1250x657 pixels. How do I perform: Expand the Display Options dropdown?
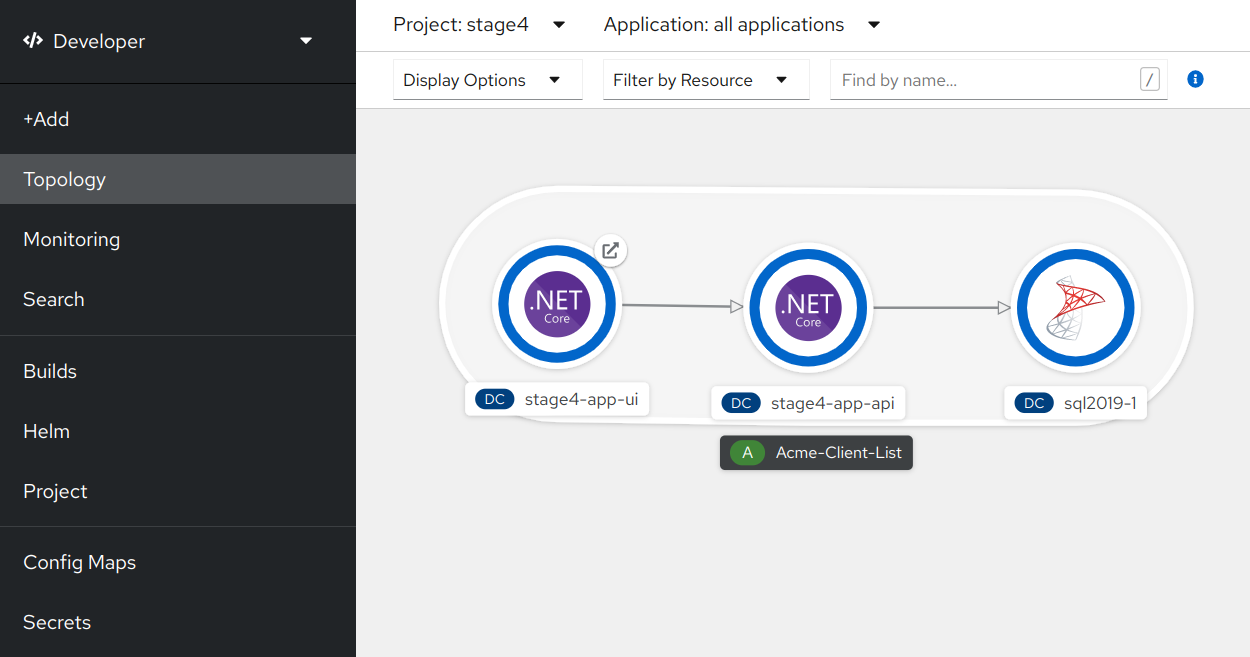(487, 80)
